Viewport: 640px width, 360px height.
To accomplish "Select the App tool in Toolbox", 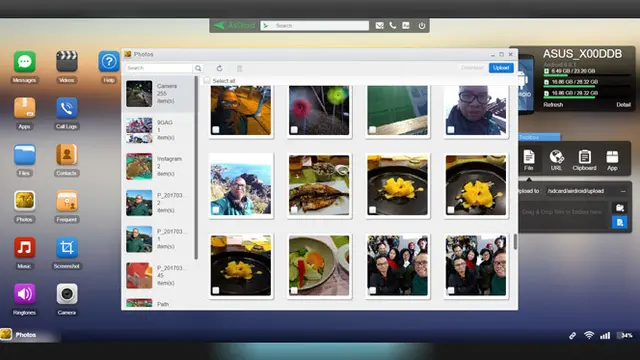I will pyautogui.click(x=612, y=160).
